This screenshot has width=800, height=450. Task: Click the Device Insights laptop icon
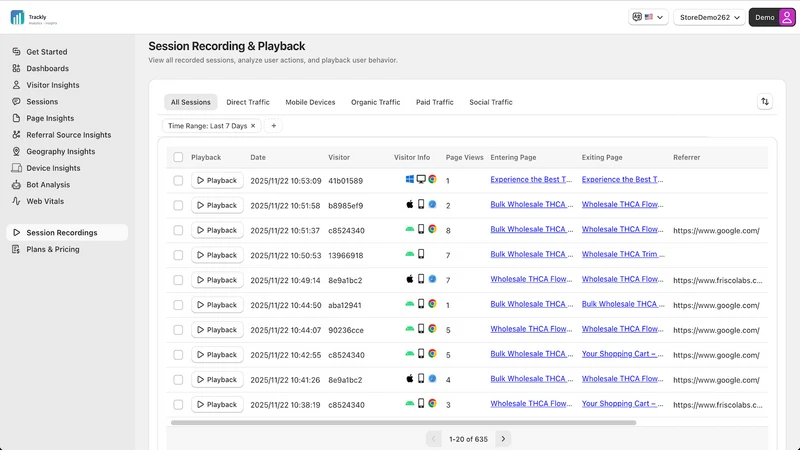(16, 168)
